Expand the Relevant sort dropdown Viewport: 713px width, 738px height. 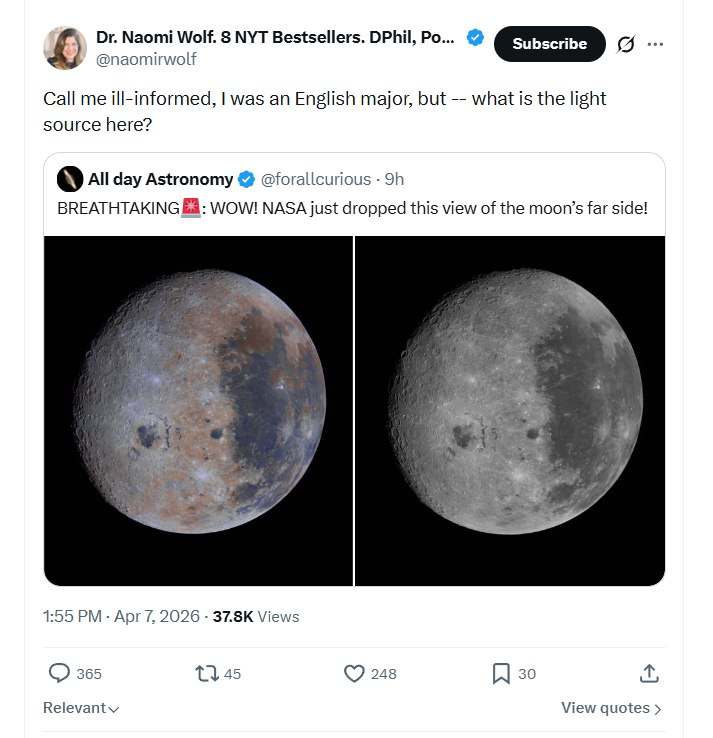[81, 708]
